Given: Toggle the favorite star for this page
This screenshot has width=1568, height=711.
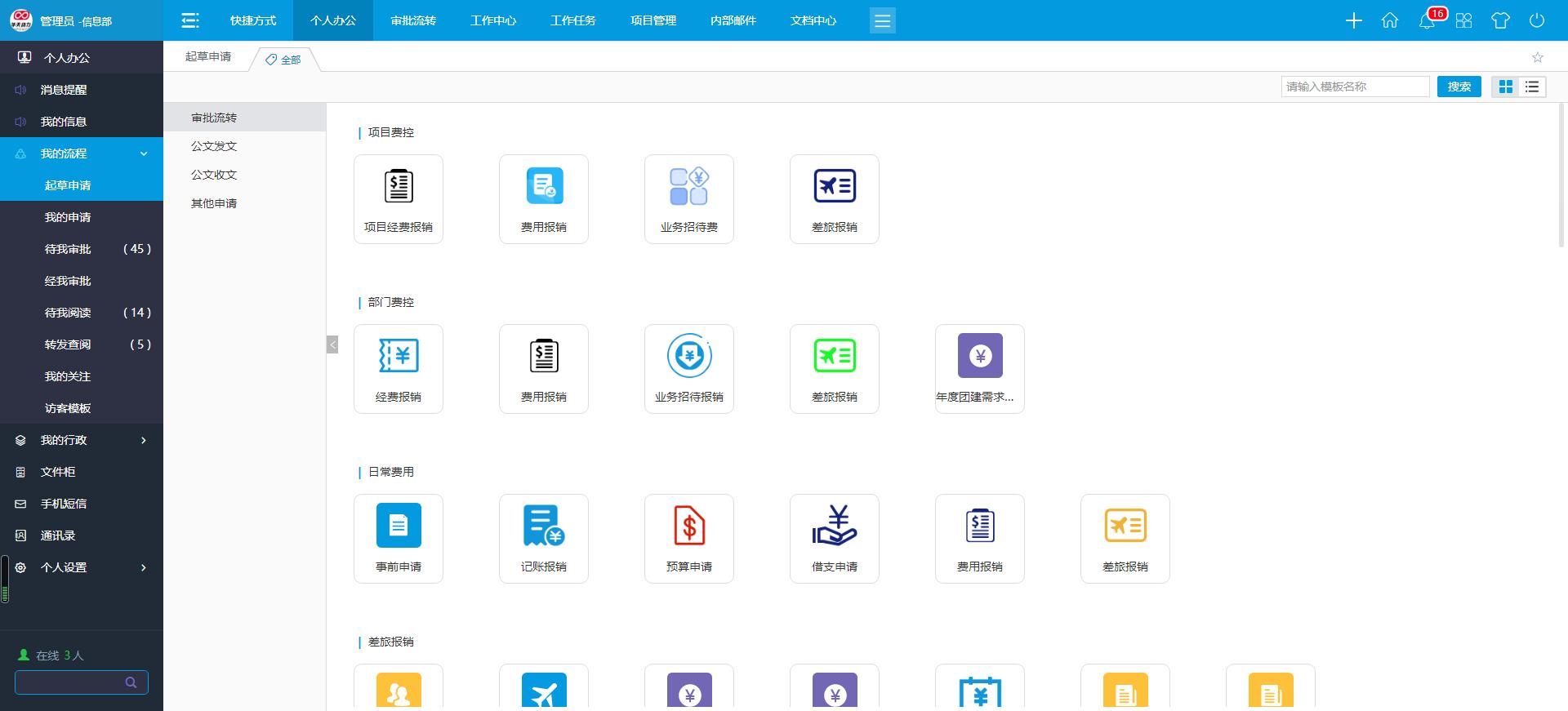Looking at the screenshot, I should (x=1537, y=57).
